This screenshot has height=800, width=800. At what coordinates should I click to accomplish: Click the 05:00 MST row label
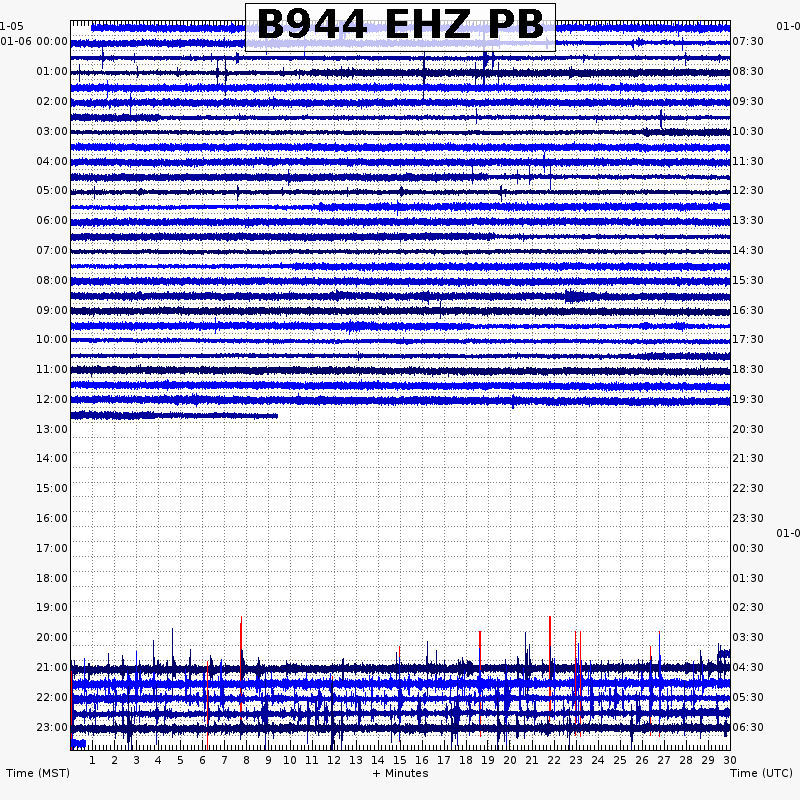52,190
